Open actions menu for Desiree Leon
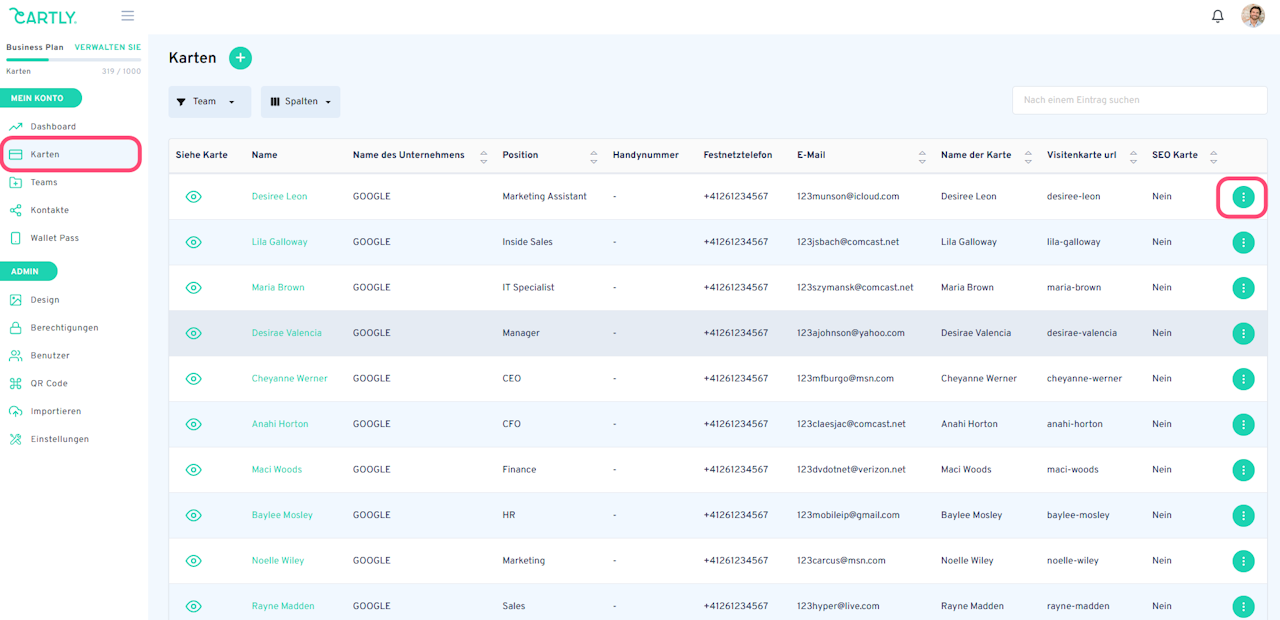This screenshot has height=620, width=1280. click(x=1243, y=197)
